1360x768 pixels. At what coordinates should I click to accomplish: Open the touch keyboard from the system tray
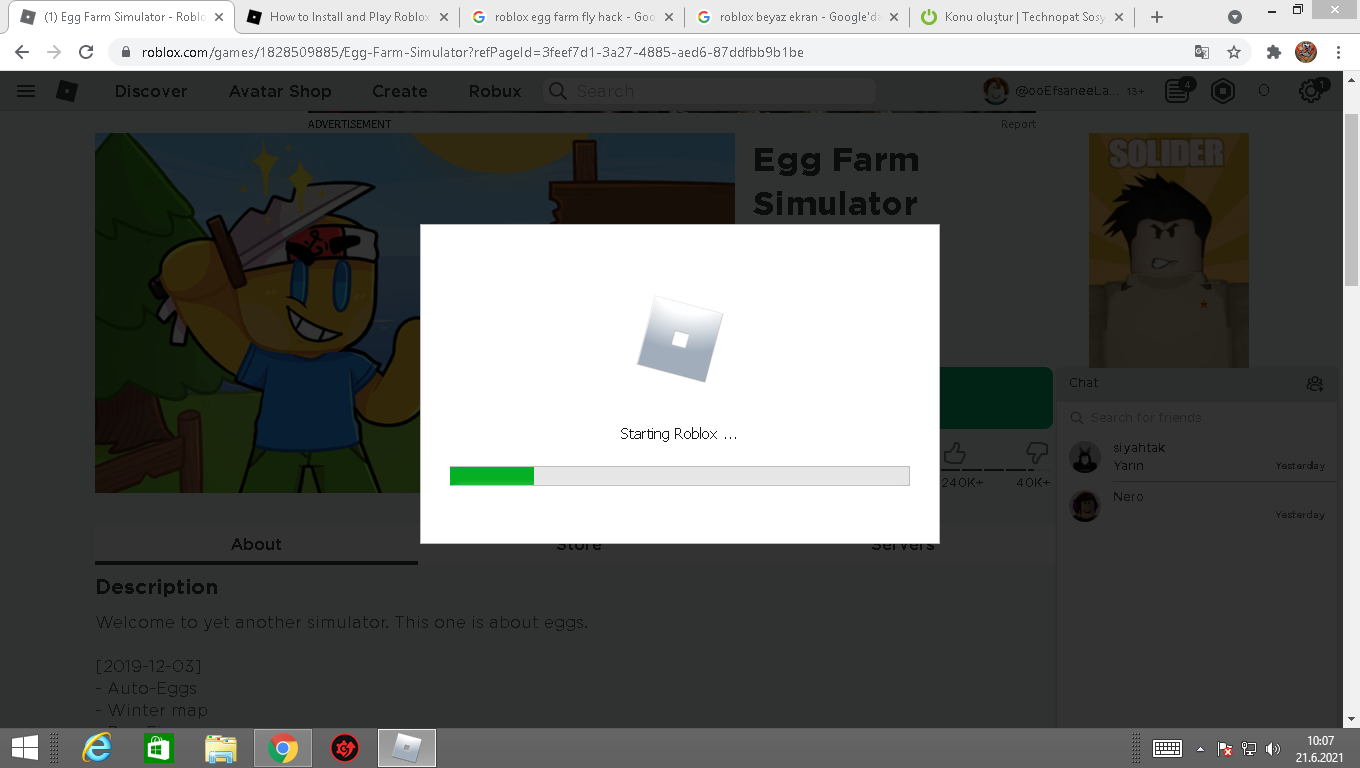[x=1167, y=749]
